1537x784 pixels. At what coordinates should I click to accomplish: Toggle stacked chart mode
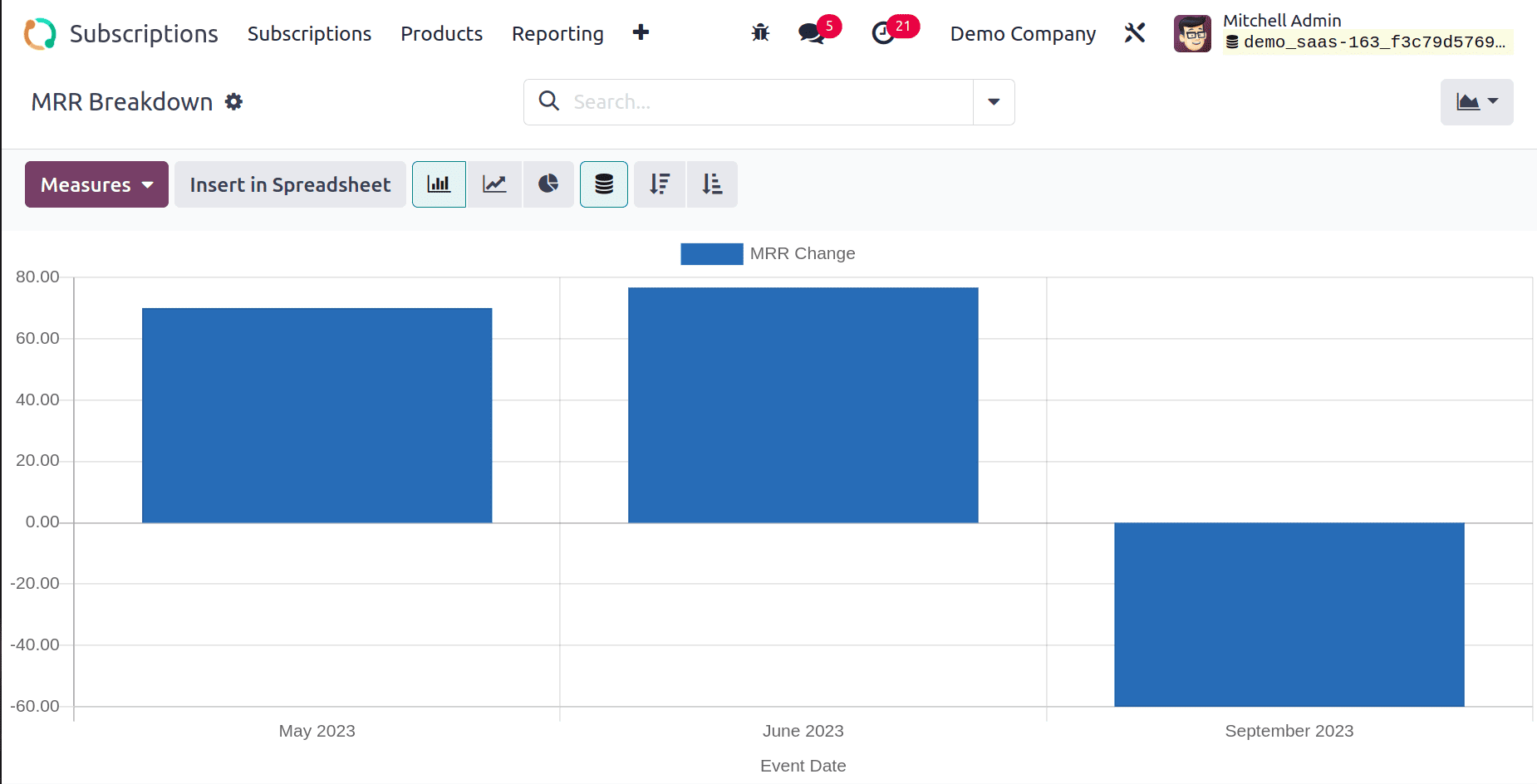click(604, 184)
